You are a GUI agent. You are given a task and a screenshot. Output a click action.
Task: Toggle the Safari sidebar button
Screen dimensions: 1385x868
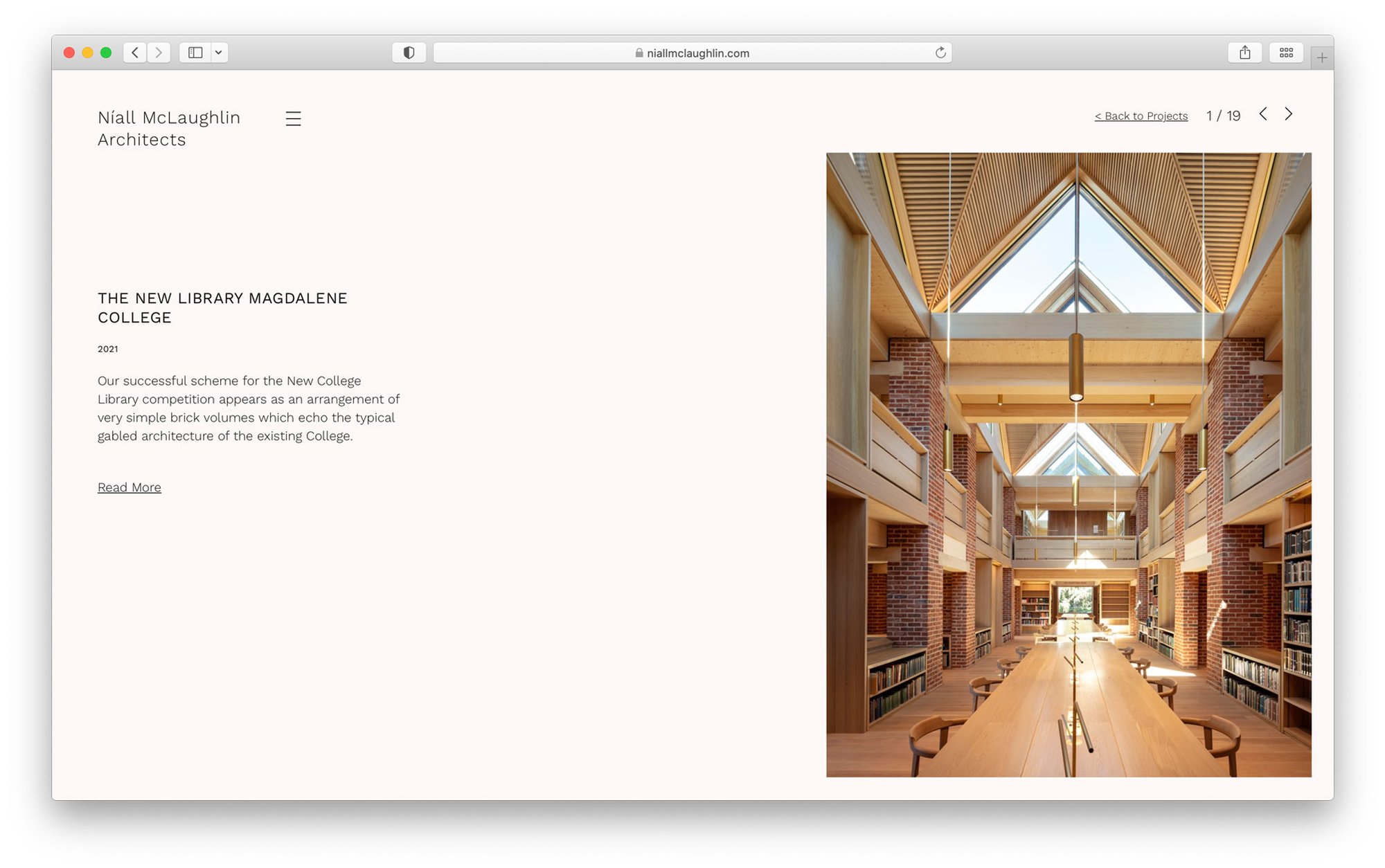(195, 53)
